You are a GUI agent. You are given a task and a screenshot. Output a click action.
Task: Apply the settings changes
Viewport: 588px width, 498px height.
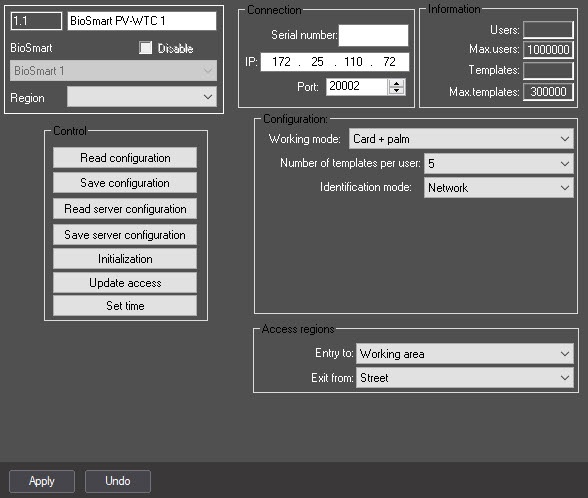(42, 481)
